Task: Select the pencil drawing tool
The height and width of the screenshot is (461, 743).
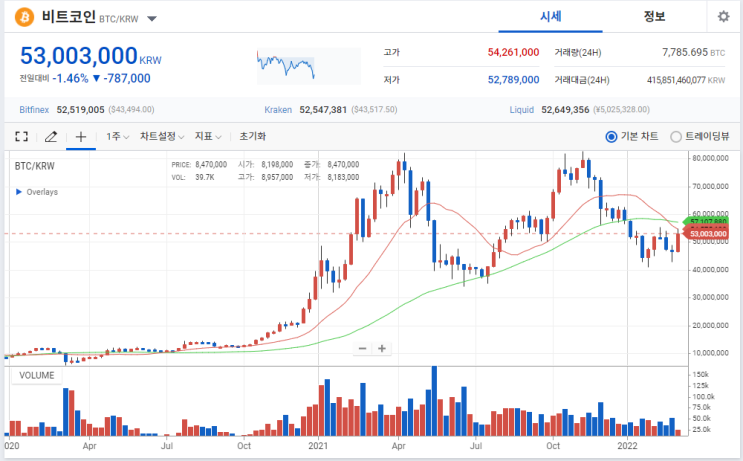Action: pyautogui.click(x=51, y=136)
